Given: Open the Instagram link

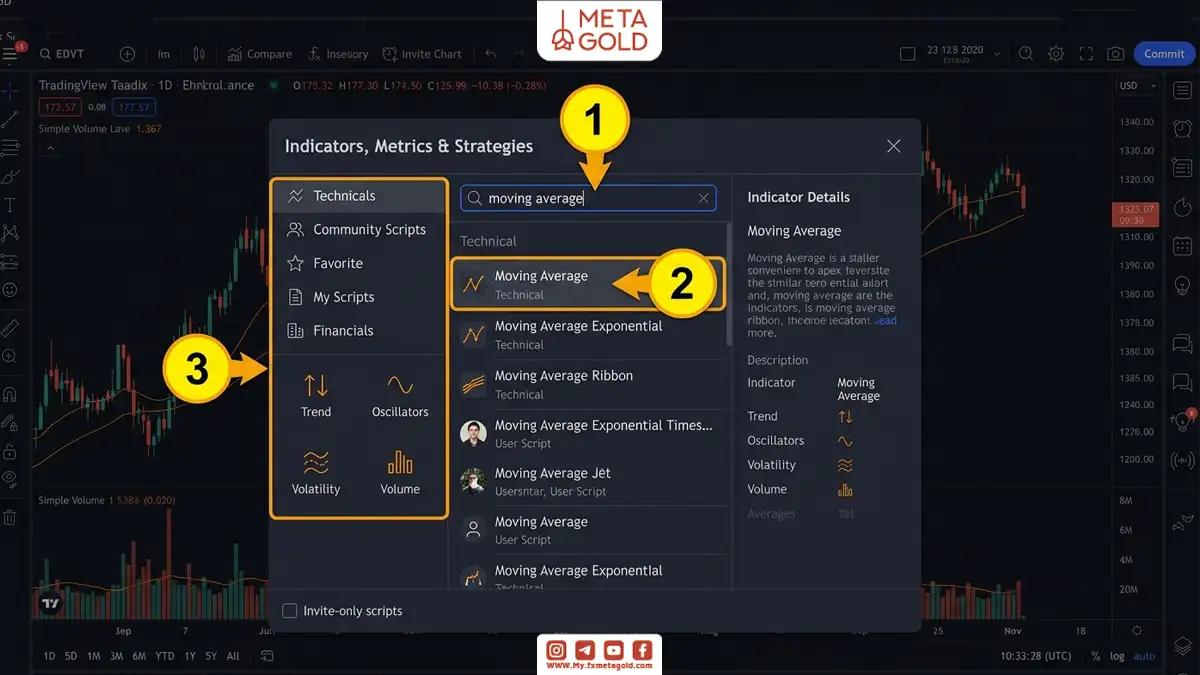Looking at the screenshot, I should 556,650.
